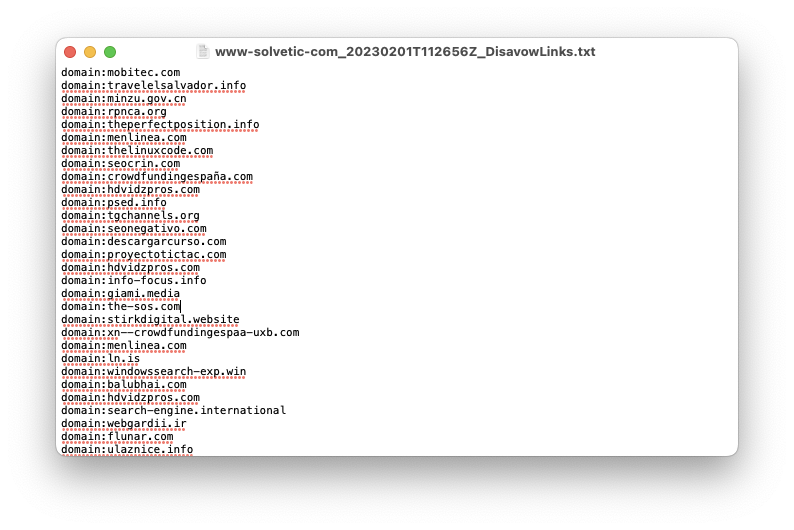794x530 pixels.
Task: Click the domain:tgchannels.org line
Action: [x=130, y=215]
